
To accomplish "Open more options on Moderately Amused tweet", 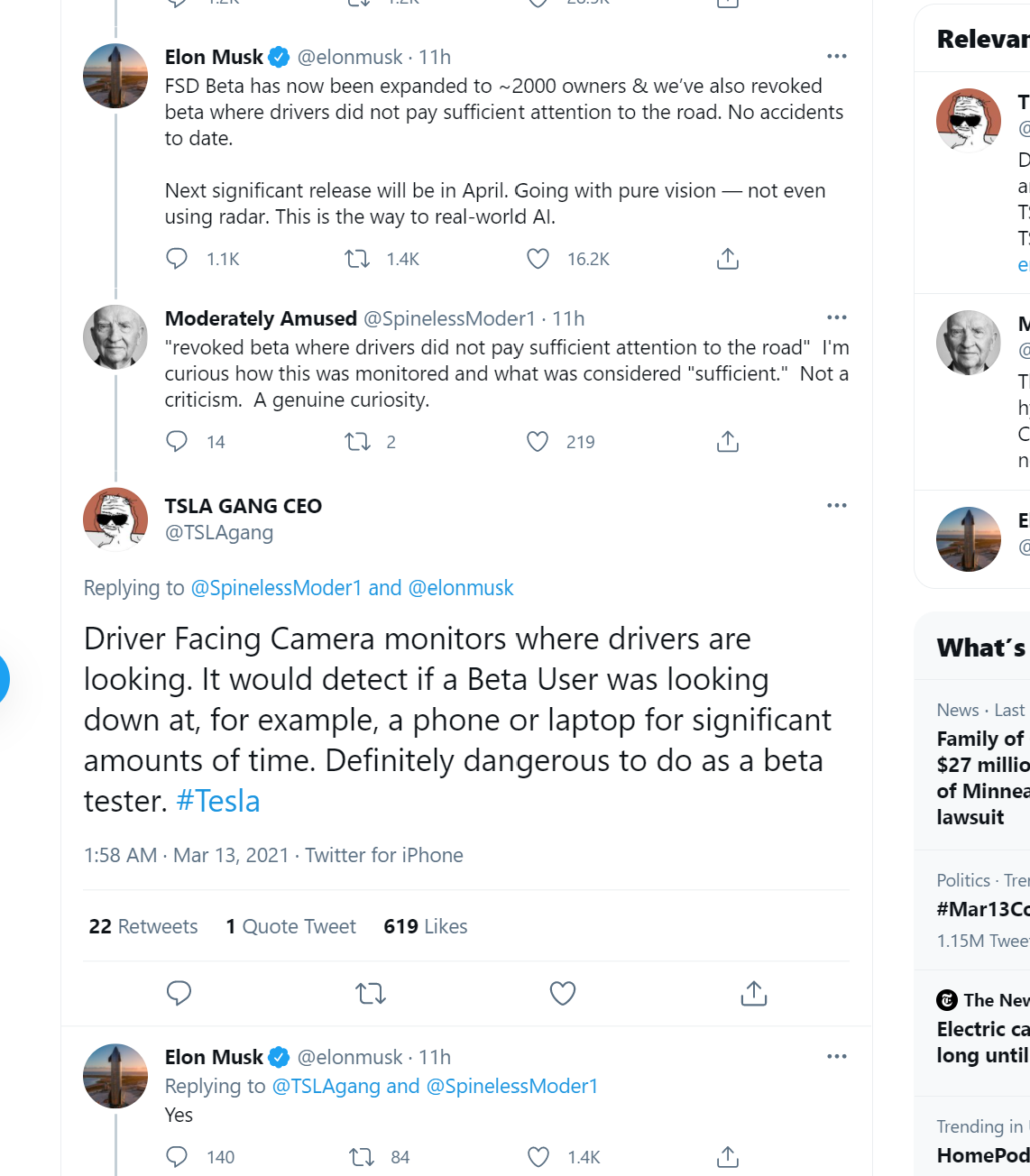I will tap(837, 317).
